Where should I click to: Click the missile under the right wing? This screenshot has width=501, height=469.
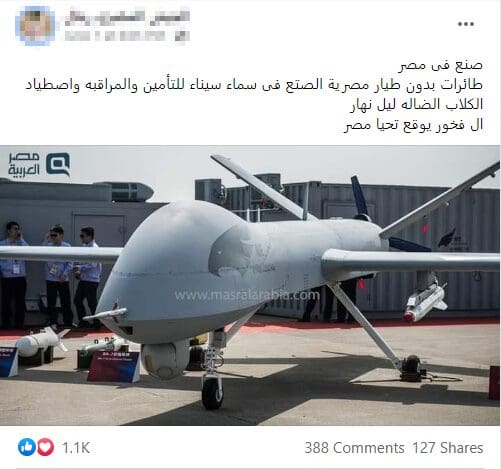[426, 301]
